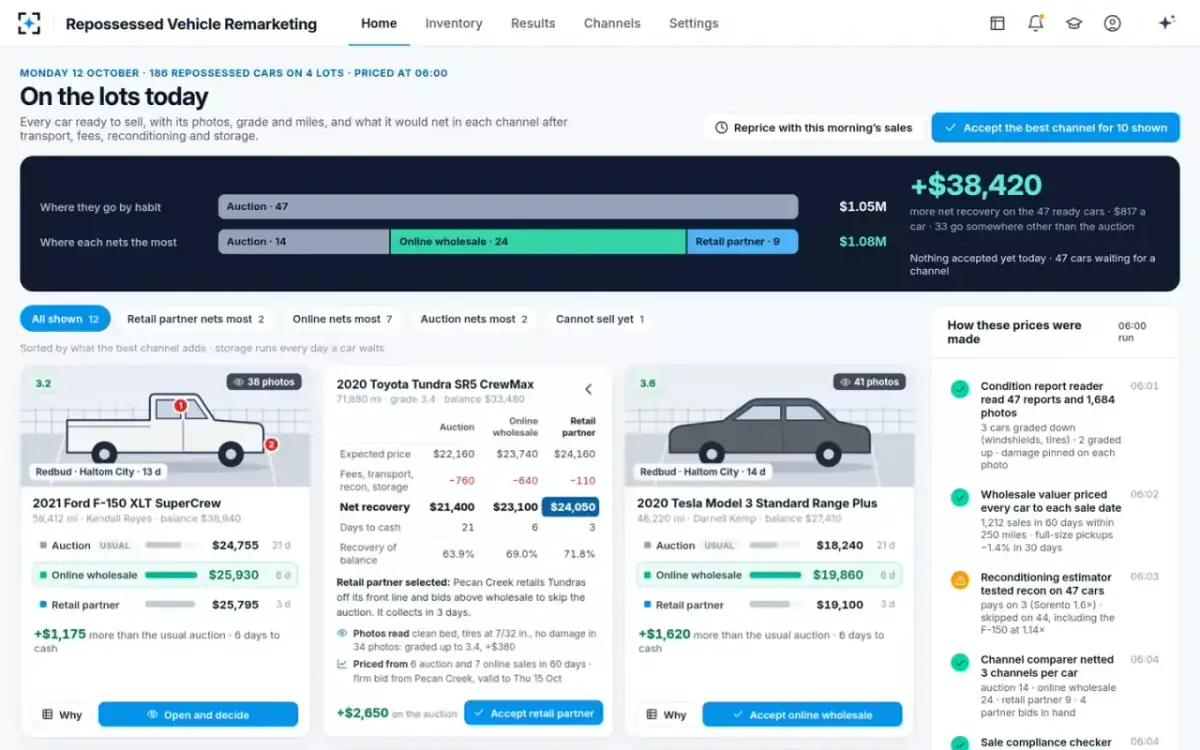Click the orange warning icon beside Reconditioning estimator
This screenshot has width=1200, height=750.
click(x=960, y=580)
